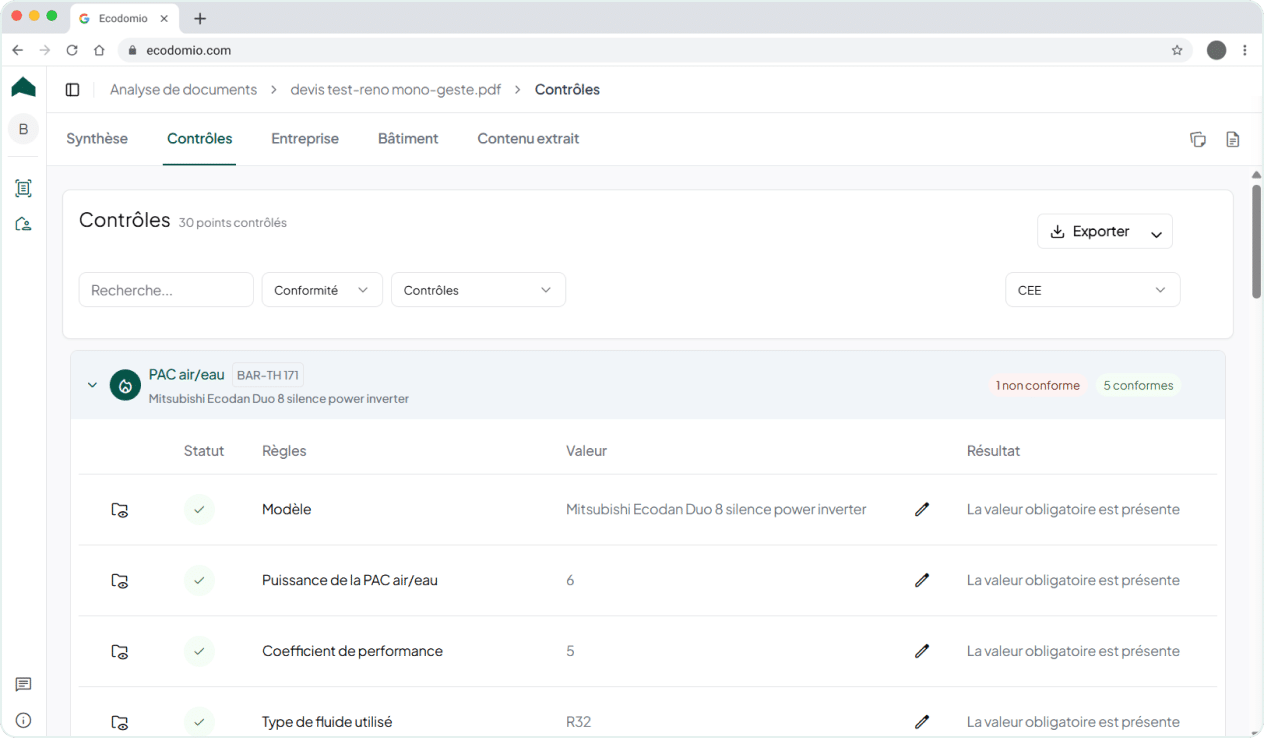1264x738 pixels.
Task: Click the copy icon in top right
Action: [x=1198, y=139]
